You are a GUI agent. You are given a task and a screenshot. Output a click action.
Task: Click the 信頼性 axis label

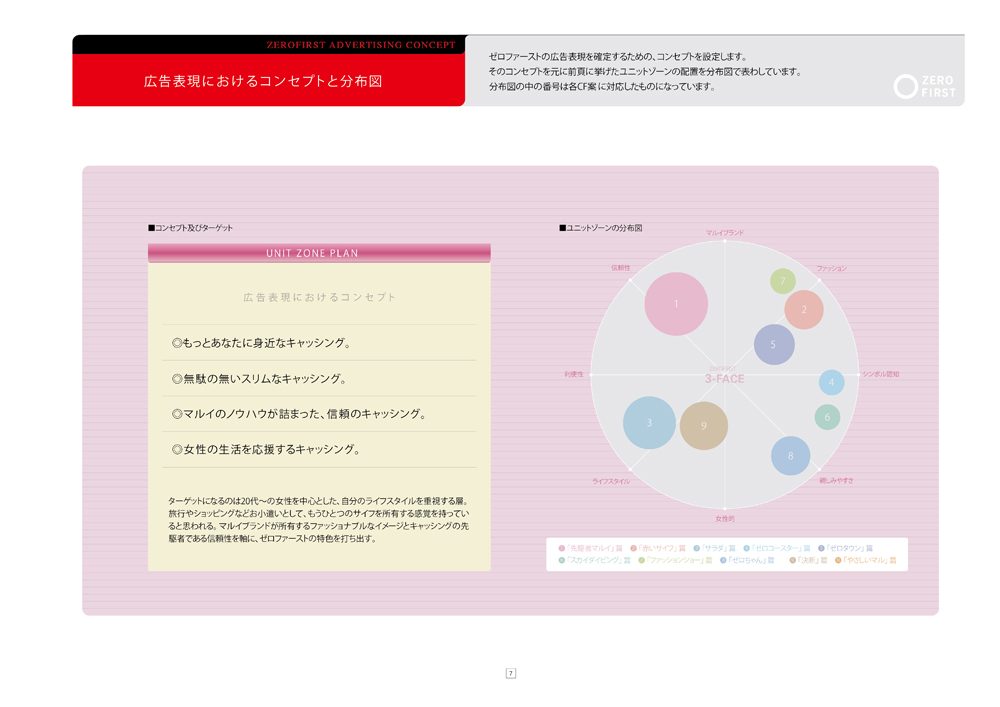pyautogui.click(x=621, y=268)
